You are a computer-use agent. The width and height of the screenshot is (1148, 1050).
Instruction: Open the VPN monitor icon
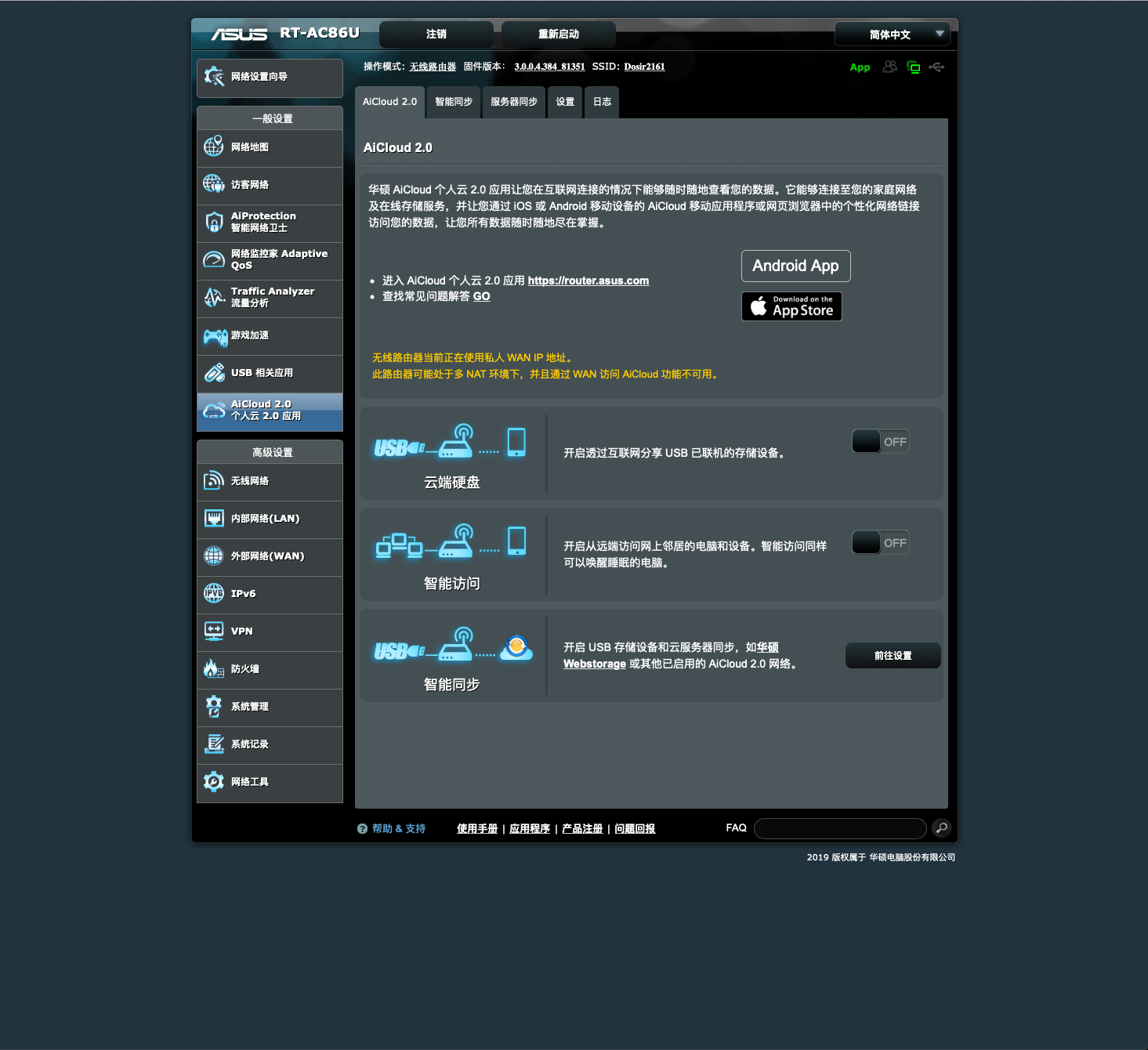pos(214,631)
